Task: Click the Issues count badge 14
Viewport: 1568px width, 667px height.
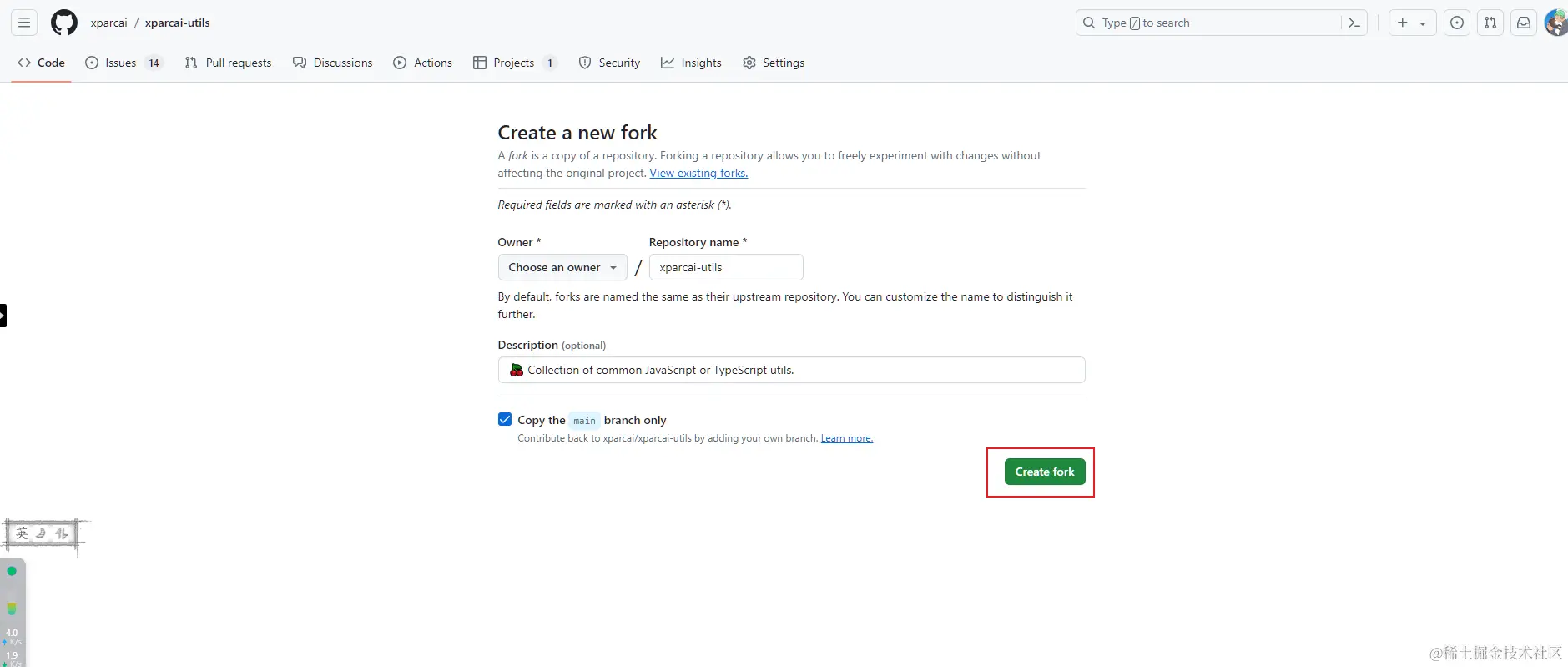Action: (x=154, y=63)
